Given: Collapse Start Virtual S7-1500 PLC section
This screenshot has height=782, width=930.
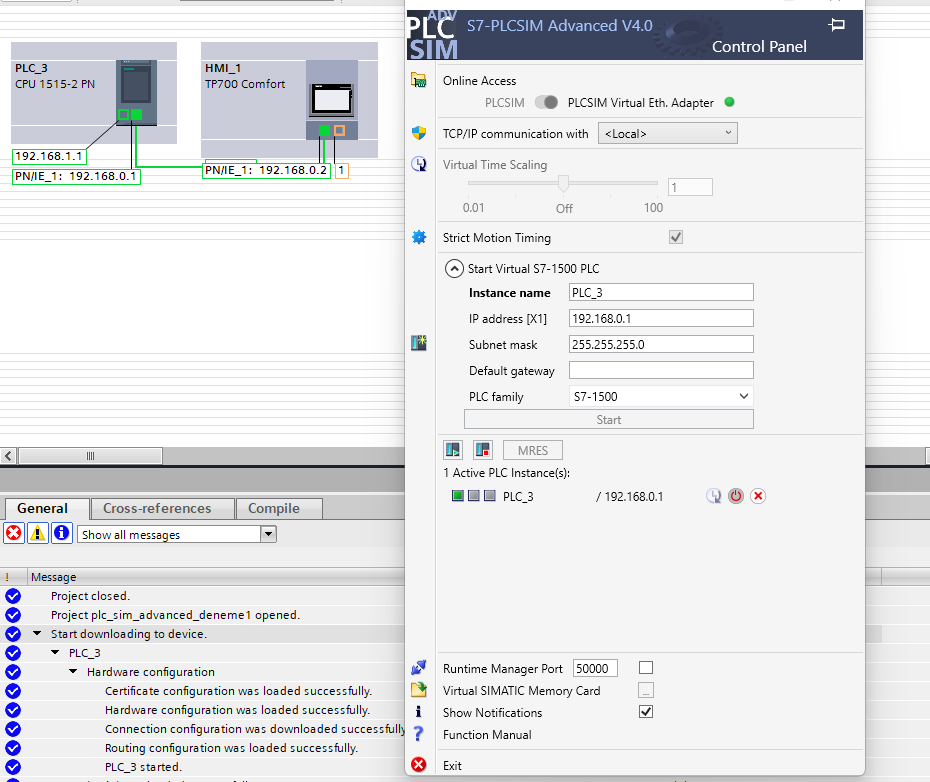Looking at the screenshot, I should pos(454,269).
